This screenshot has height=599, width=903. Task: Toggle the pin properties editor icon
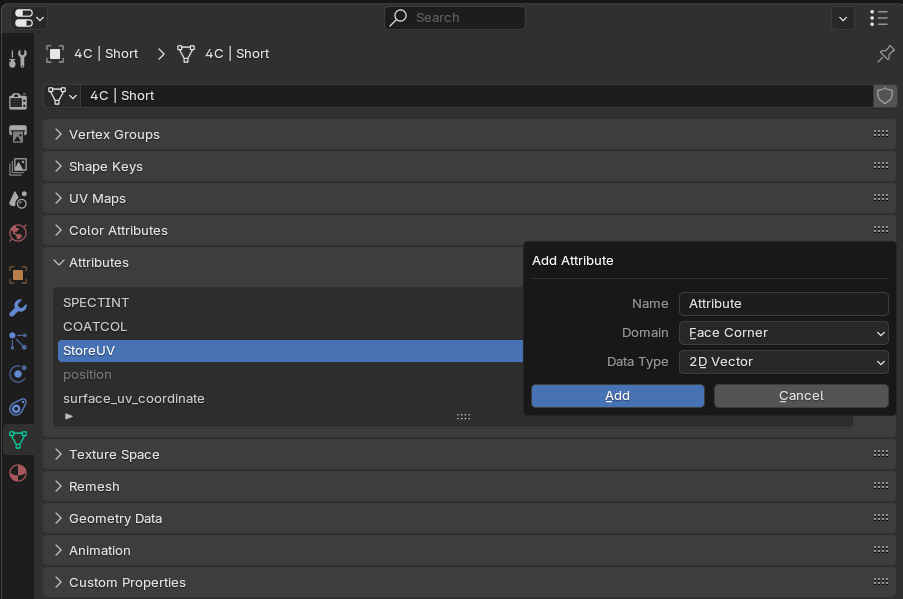(x=885, y=54)
